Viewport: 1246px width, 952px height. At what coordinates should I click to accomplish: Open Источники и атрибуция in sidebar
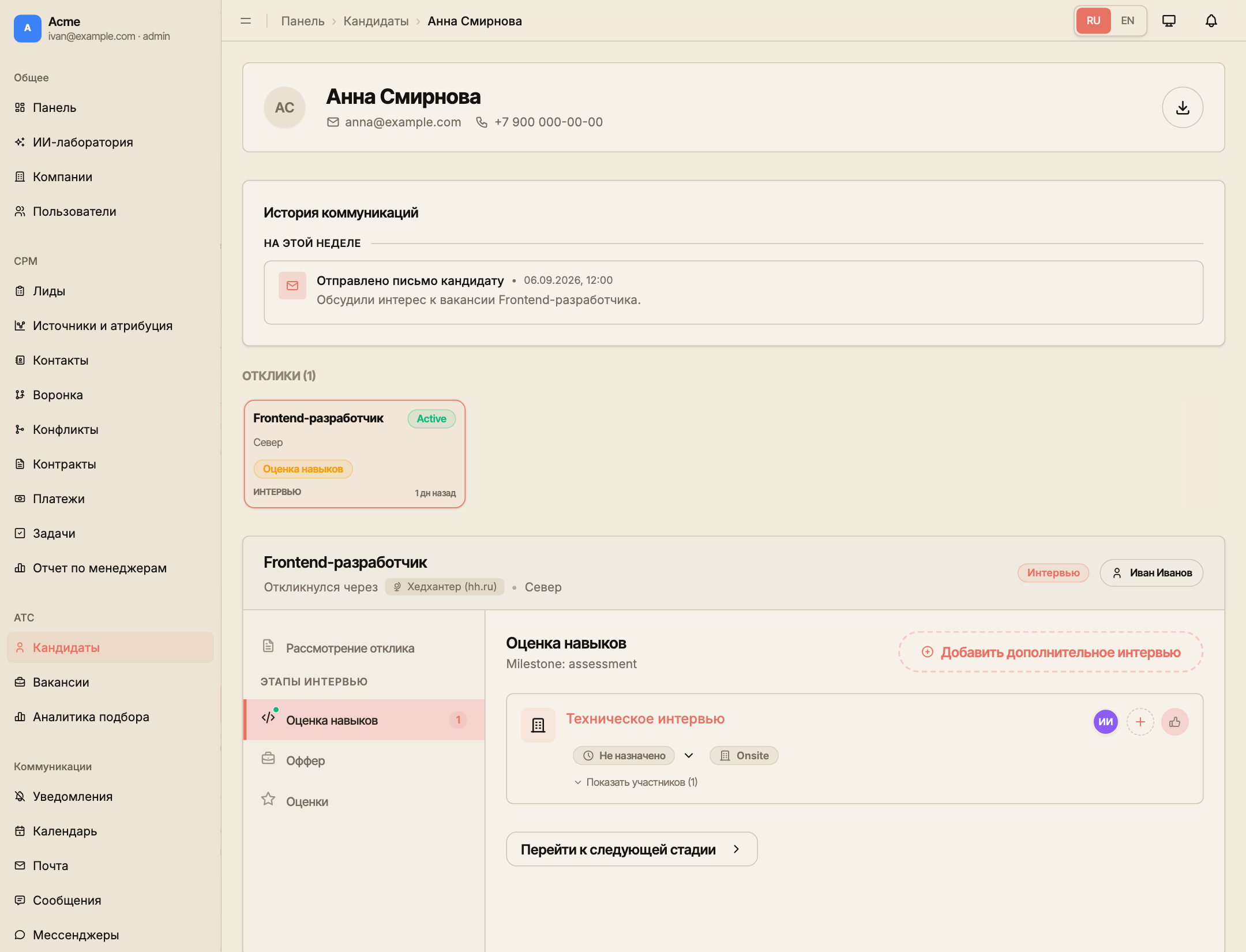pyautogui.click(x=110, y=325)
